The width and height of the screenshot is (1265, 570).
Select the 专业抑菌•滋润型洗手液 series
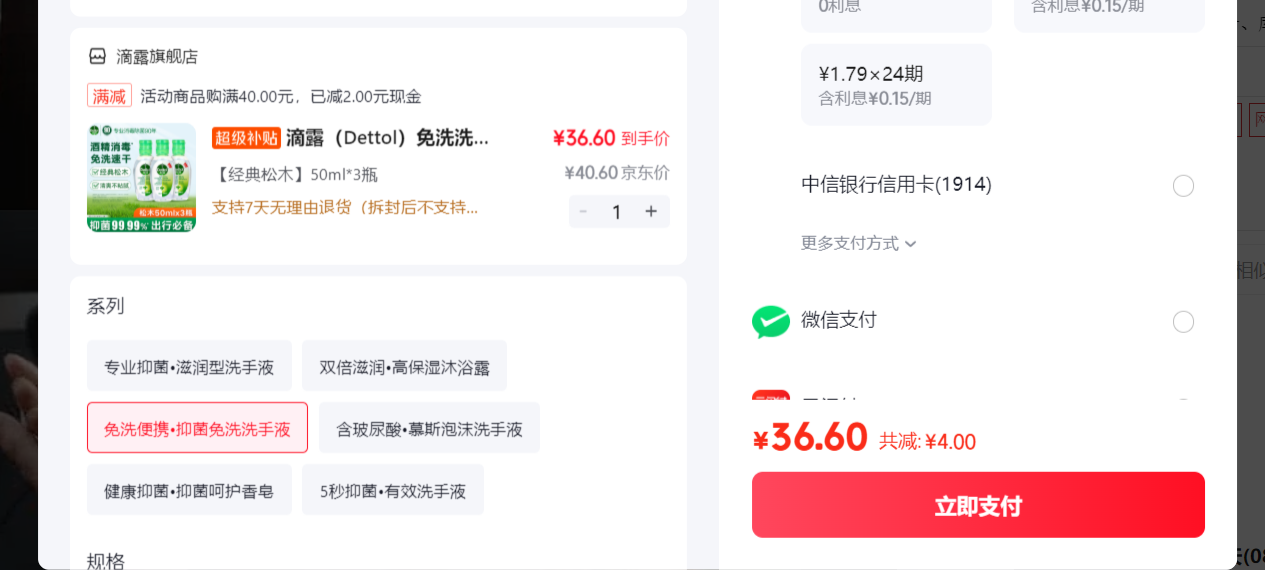pos(189,366)
